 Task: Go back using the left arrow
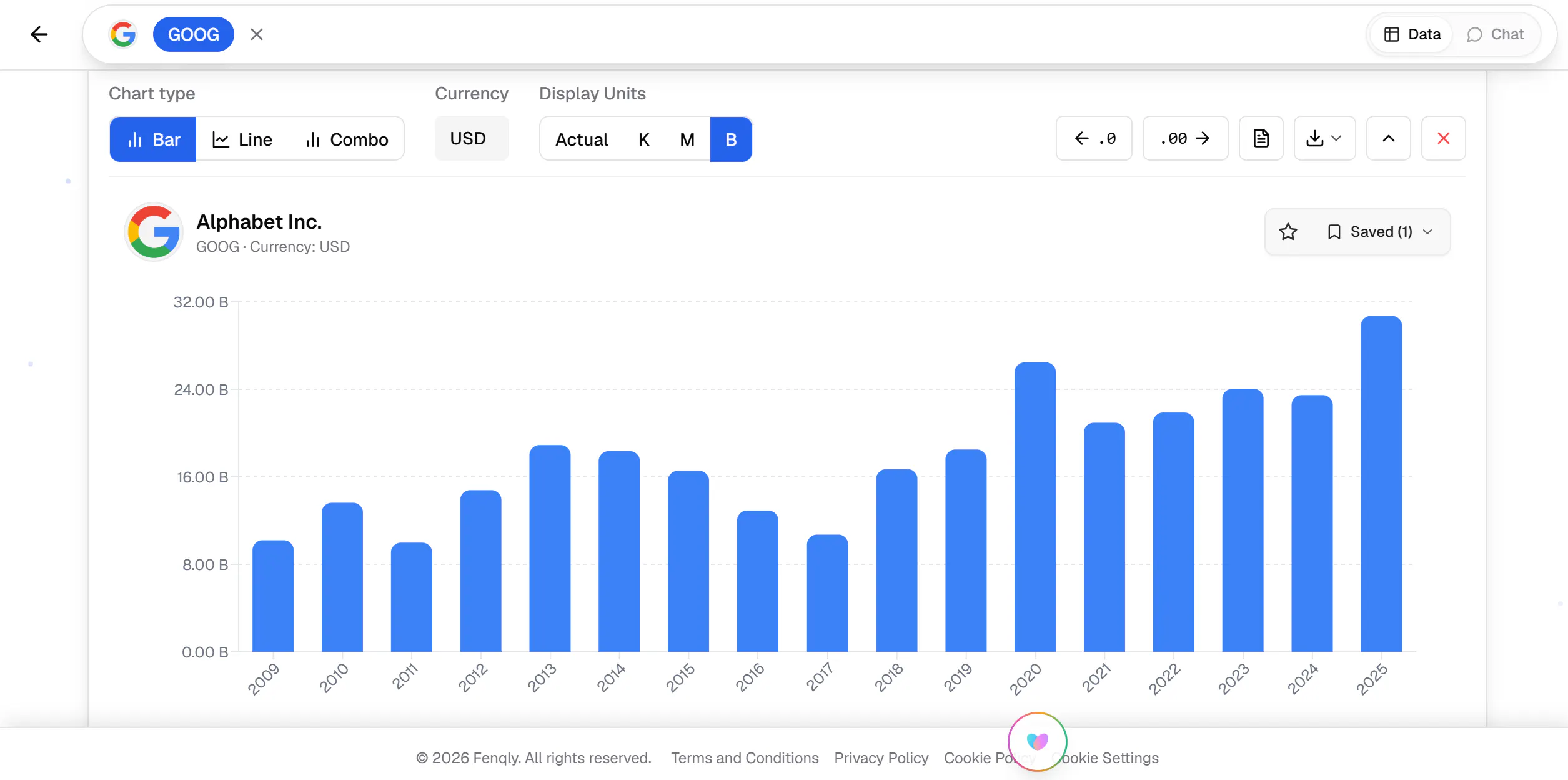pyautogui.click(x=39, y=34)
